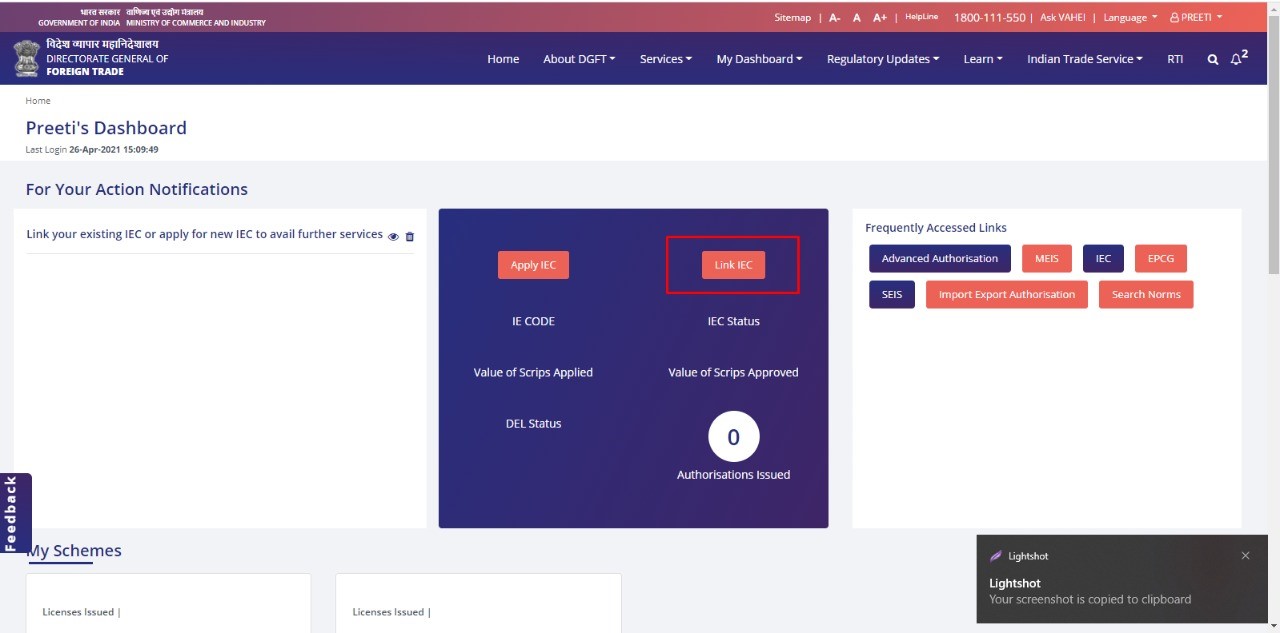
Task: Expand the Services menu dropdown
Action: click(666, 59)
